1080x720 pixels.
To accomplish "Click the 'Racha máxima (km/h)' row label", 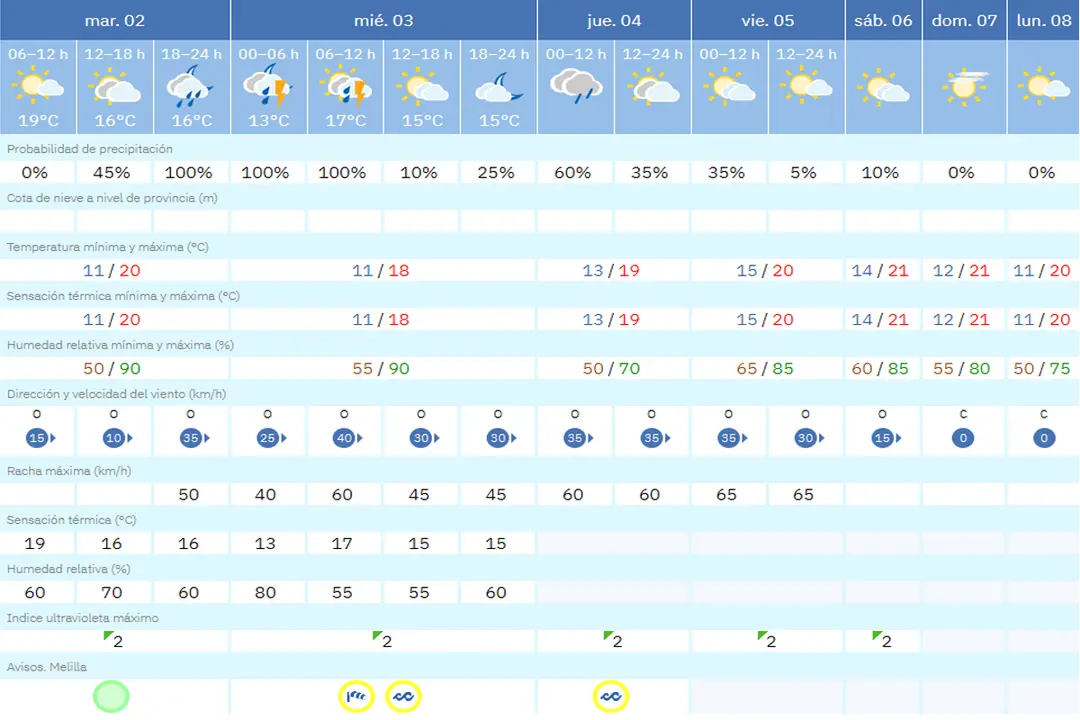I will click(x=69, y=471).
